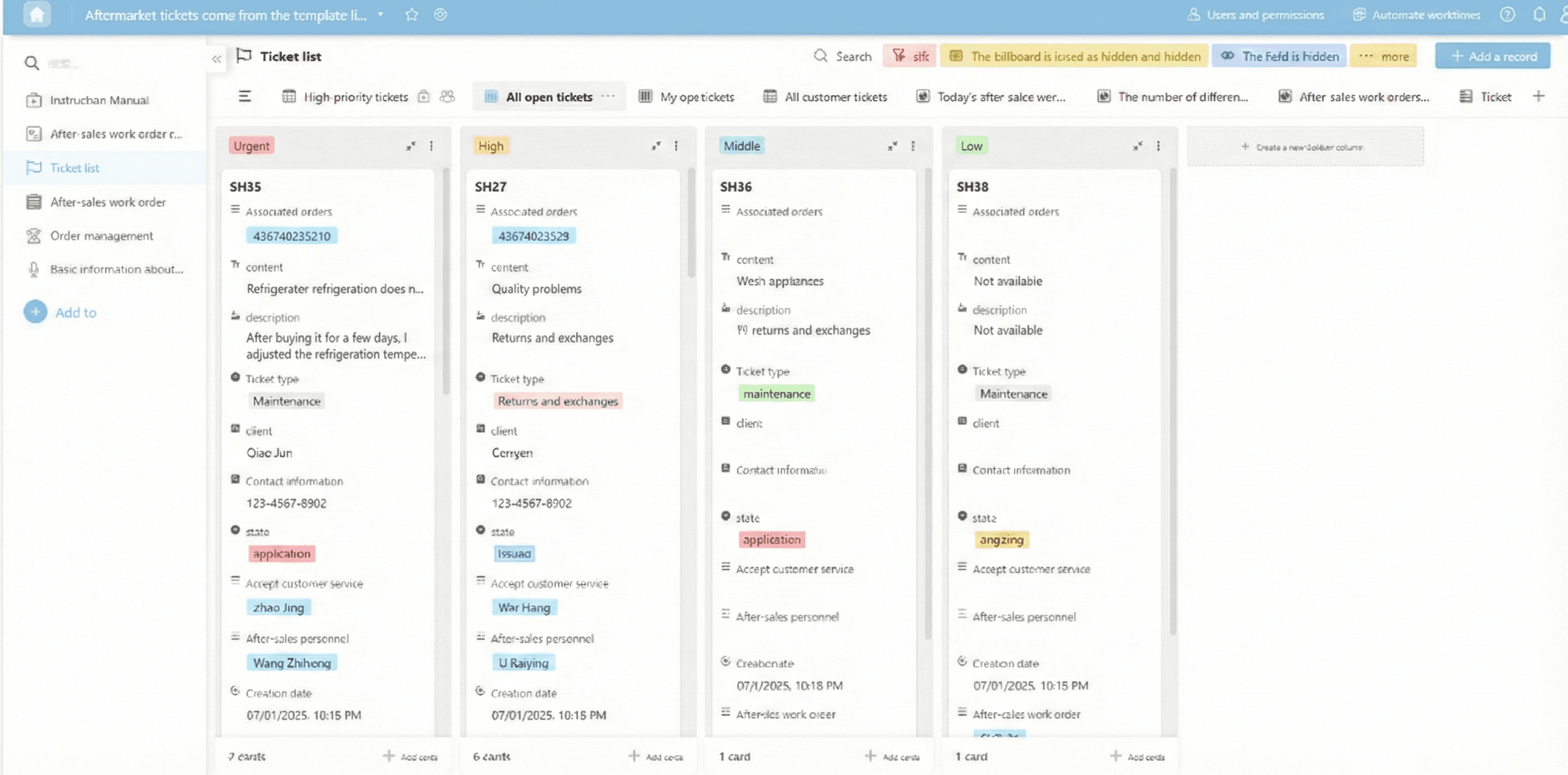Click the home icon in top bar
Image resolution: width=1568 pixels, height=775 pixels.
tap(37, 15)
